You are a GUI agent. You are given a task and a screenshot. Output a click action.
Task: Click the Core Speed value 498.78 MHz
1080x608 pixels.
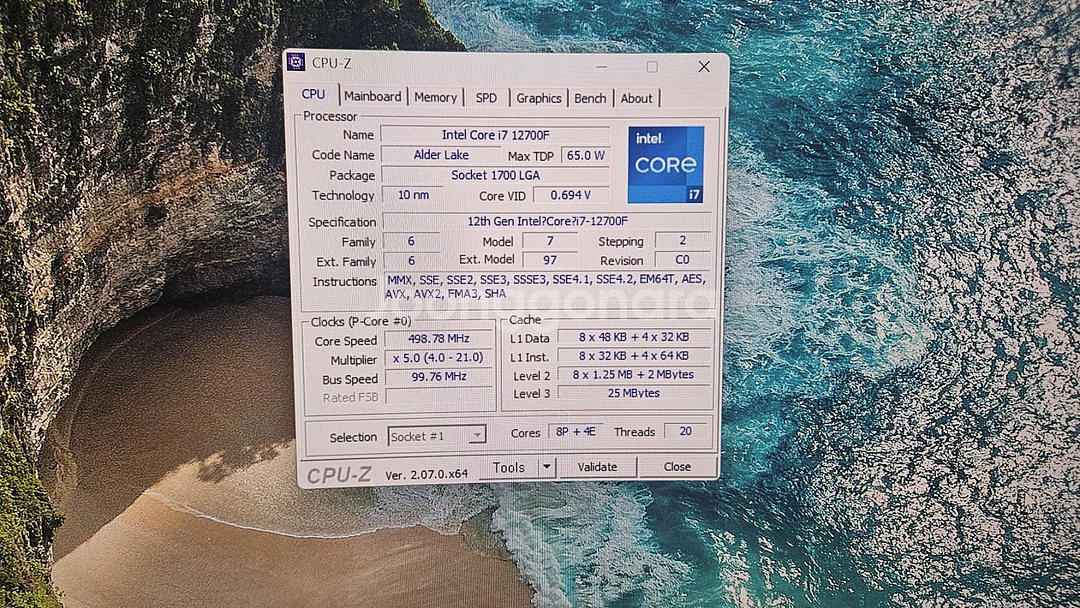(x=438, y=339)
